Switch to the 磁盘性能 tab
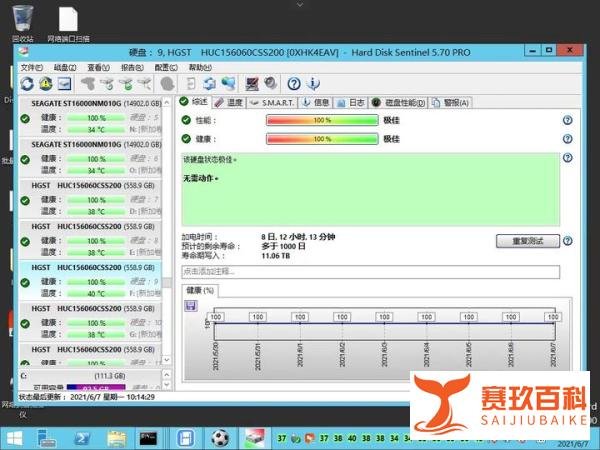Screen dimensions: 600x450 [399, 103]
